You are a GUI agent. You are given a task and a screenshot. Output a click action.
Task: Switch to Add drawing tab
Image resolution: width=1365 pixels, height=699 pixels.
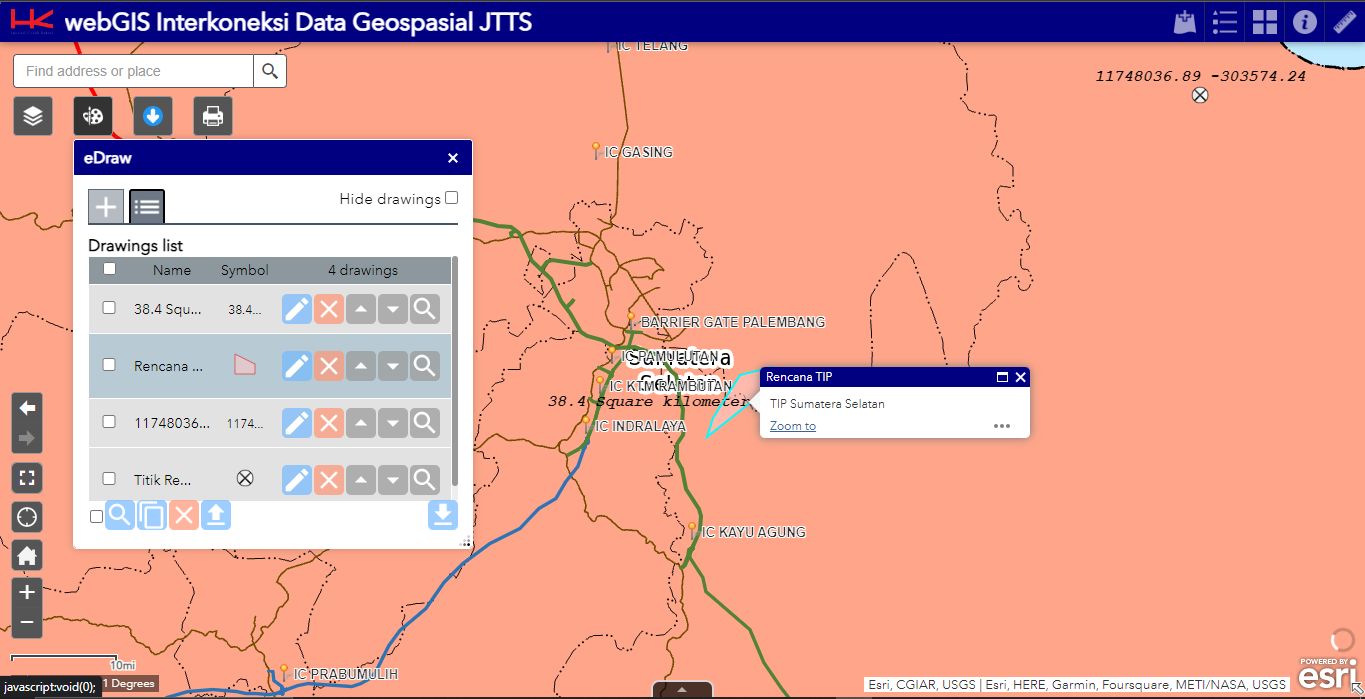click(x=106, y=207)
